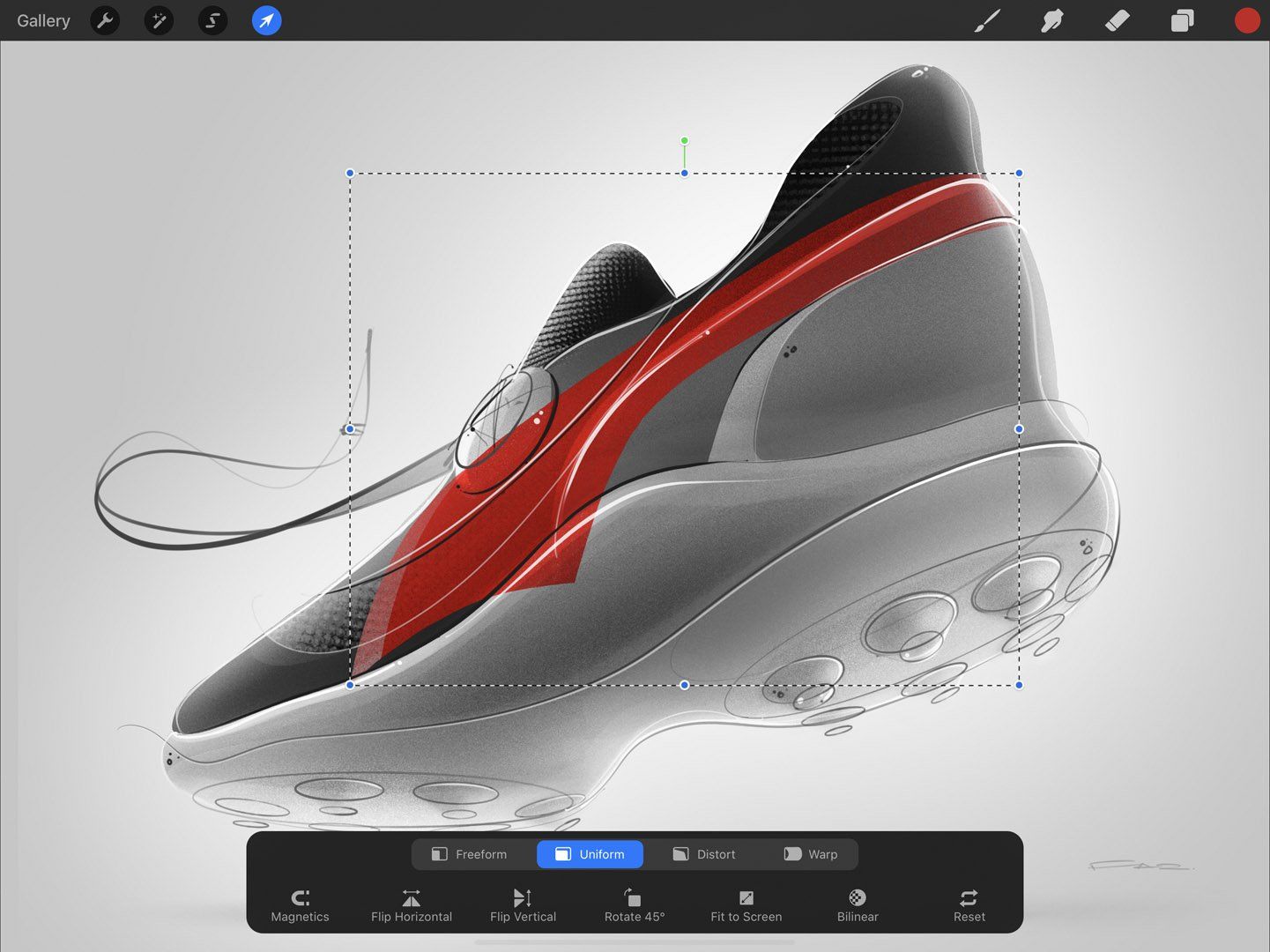Screen dimensions: 1270x952
Task: Open the Layers panel
Action: point(1182,20)
